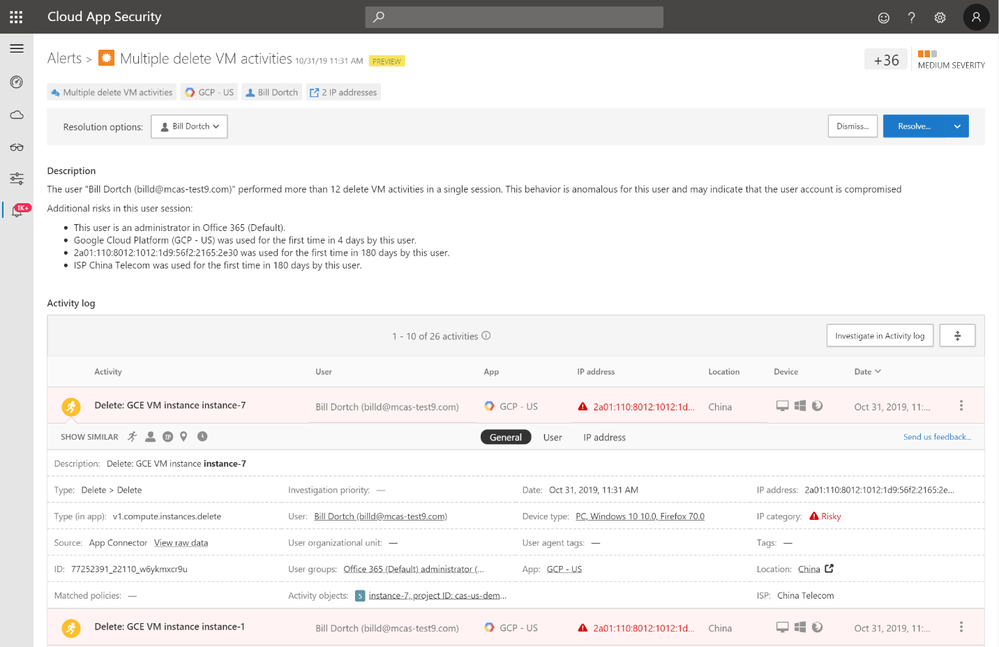Click orange activity icon for instance-1 row
The height and width of the screenshot is (647, 999).
tap(71, 629)
